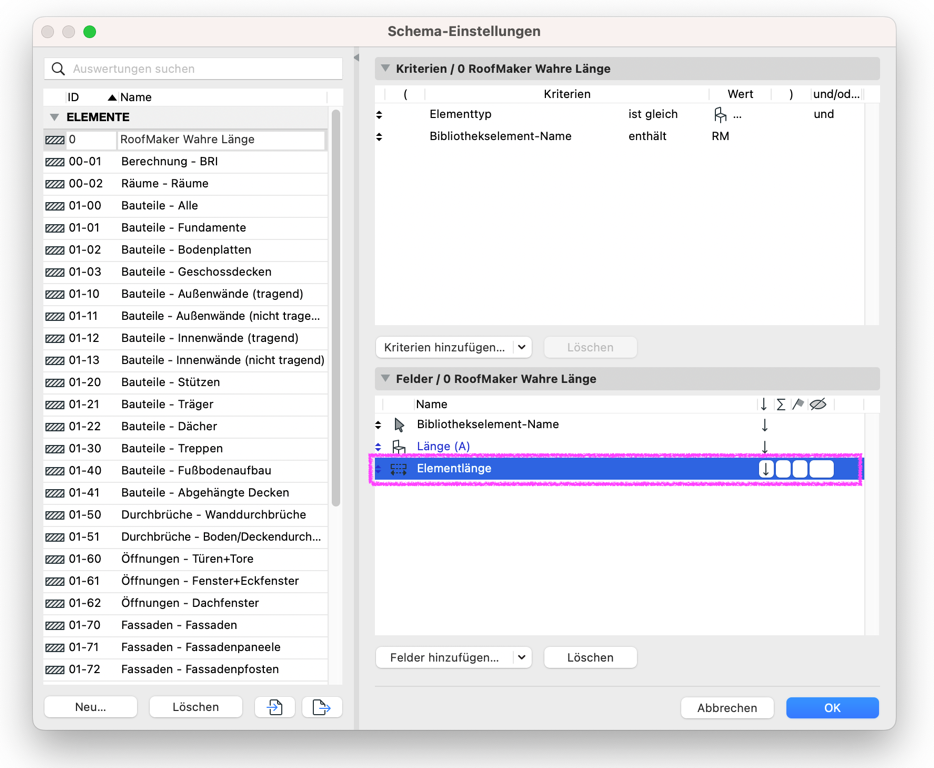Click the und/od... column header
934x768 pixels.
click(x=836, y=94)
